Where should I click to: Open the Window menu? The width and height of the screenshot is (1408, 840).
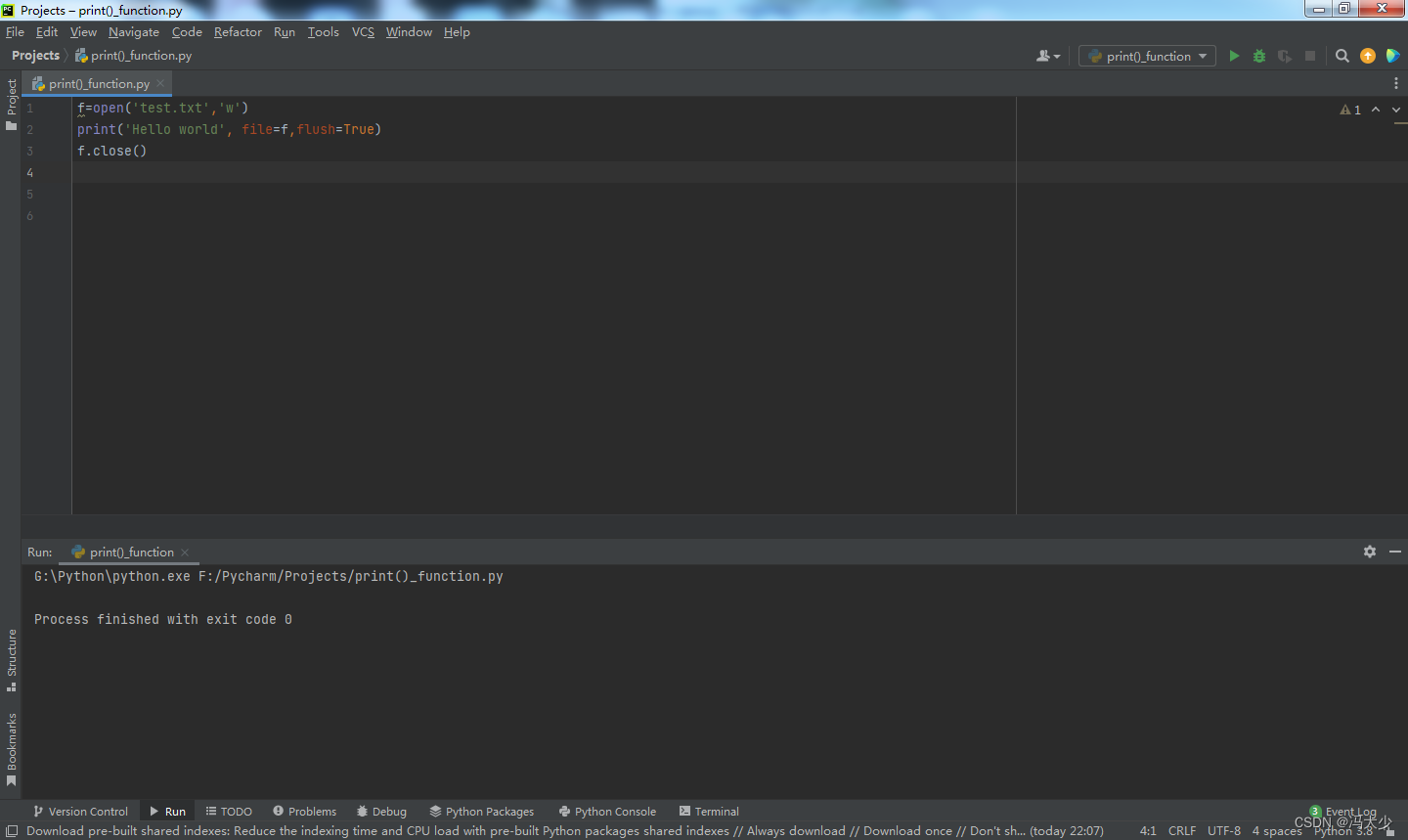pos(409,32)
